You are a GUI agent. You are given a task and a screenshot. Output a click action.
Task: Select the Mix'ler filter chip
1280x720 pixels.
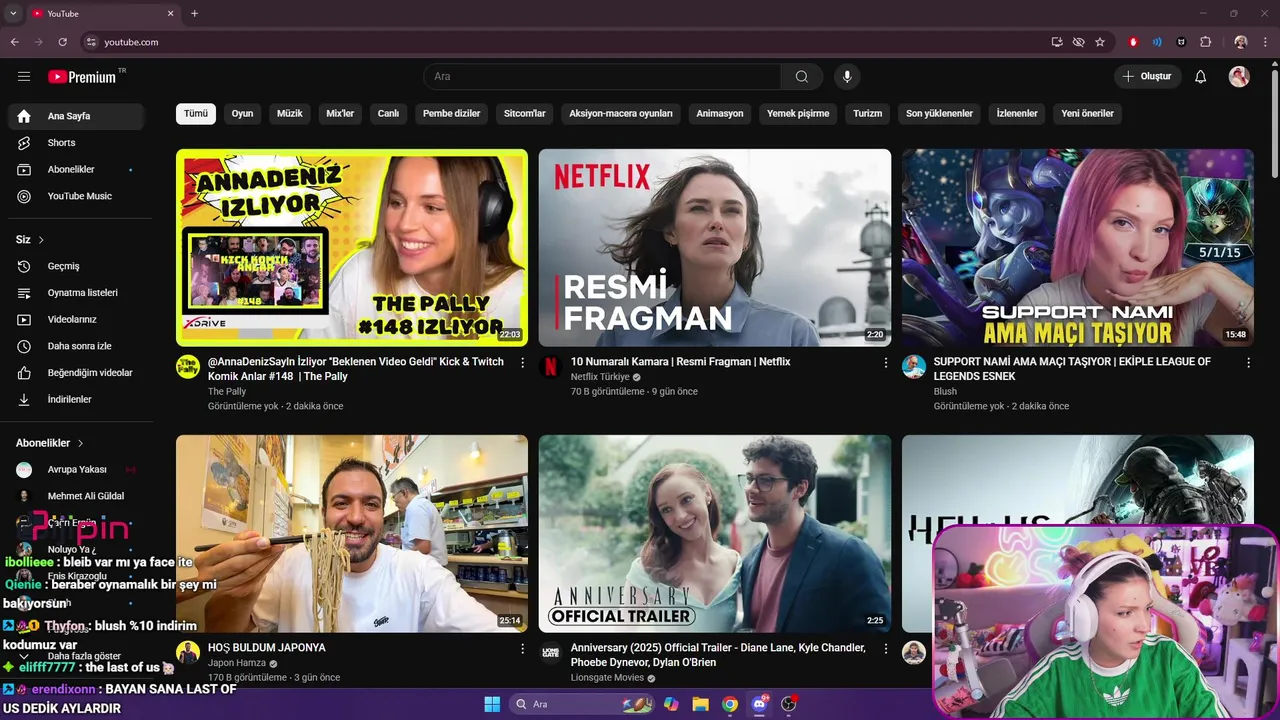tap(340, 114)
